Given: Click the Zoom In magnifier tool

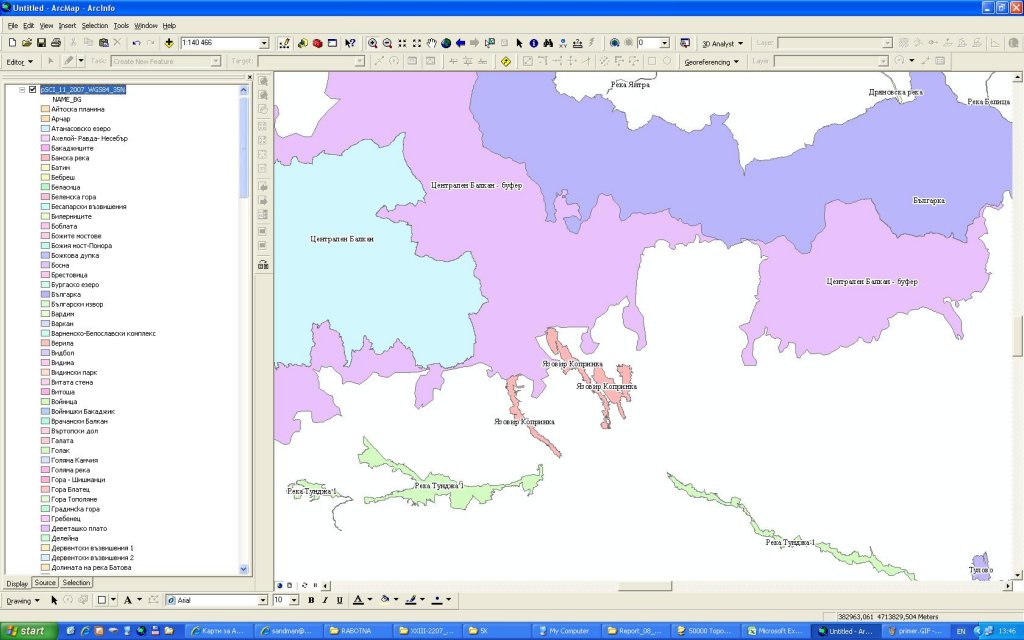Looking at the screenshot, I should tap(372, 43).
